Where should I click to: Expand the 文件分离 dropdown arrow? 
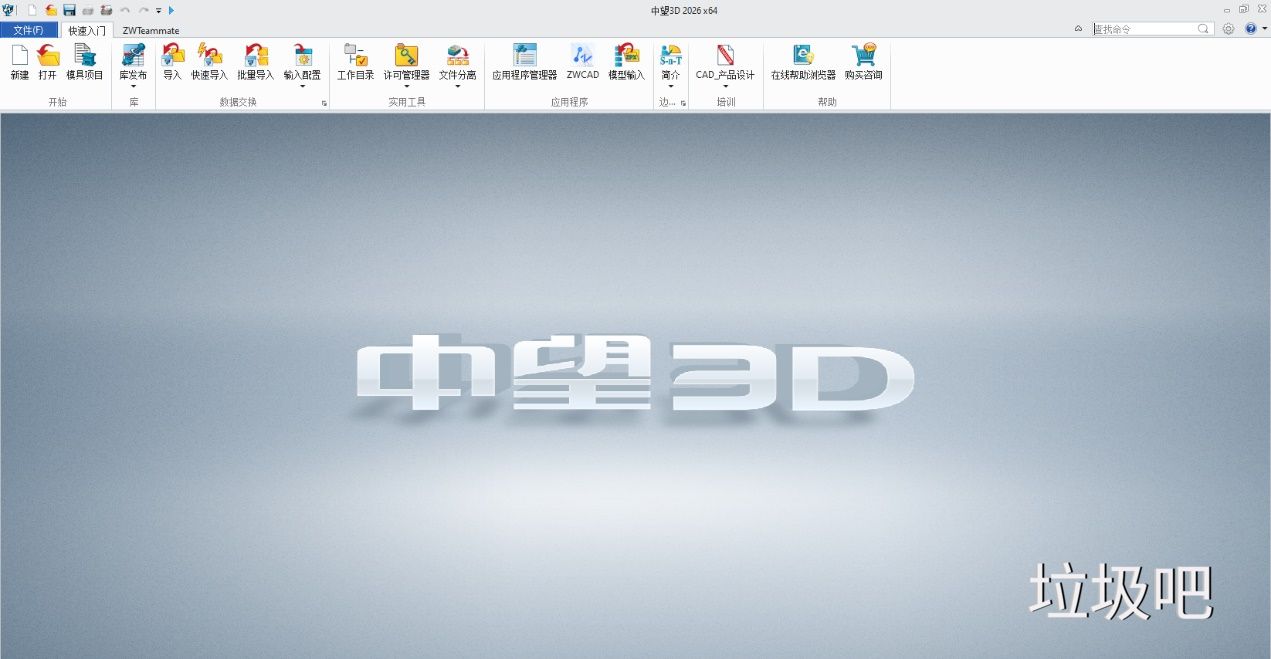click(458, 87)
